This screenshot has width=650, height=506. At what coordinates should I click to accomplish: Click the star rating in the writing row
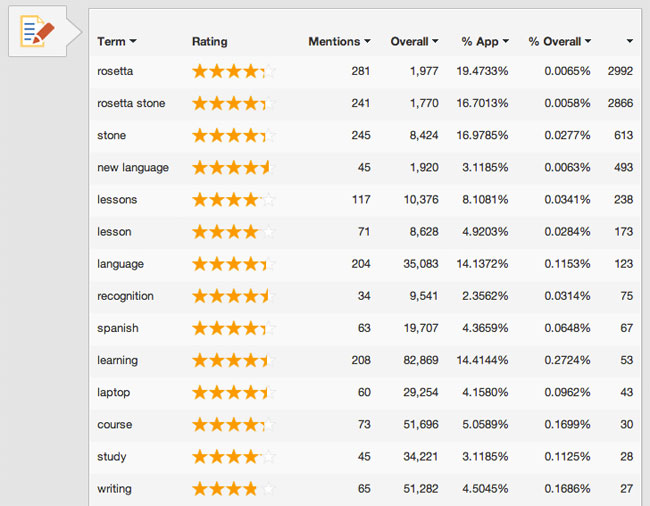234,489
